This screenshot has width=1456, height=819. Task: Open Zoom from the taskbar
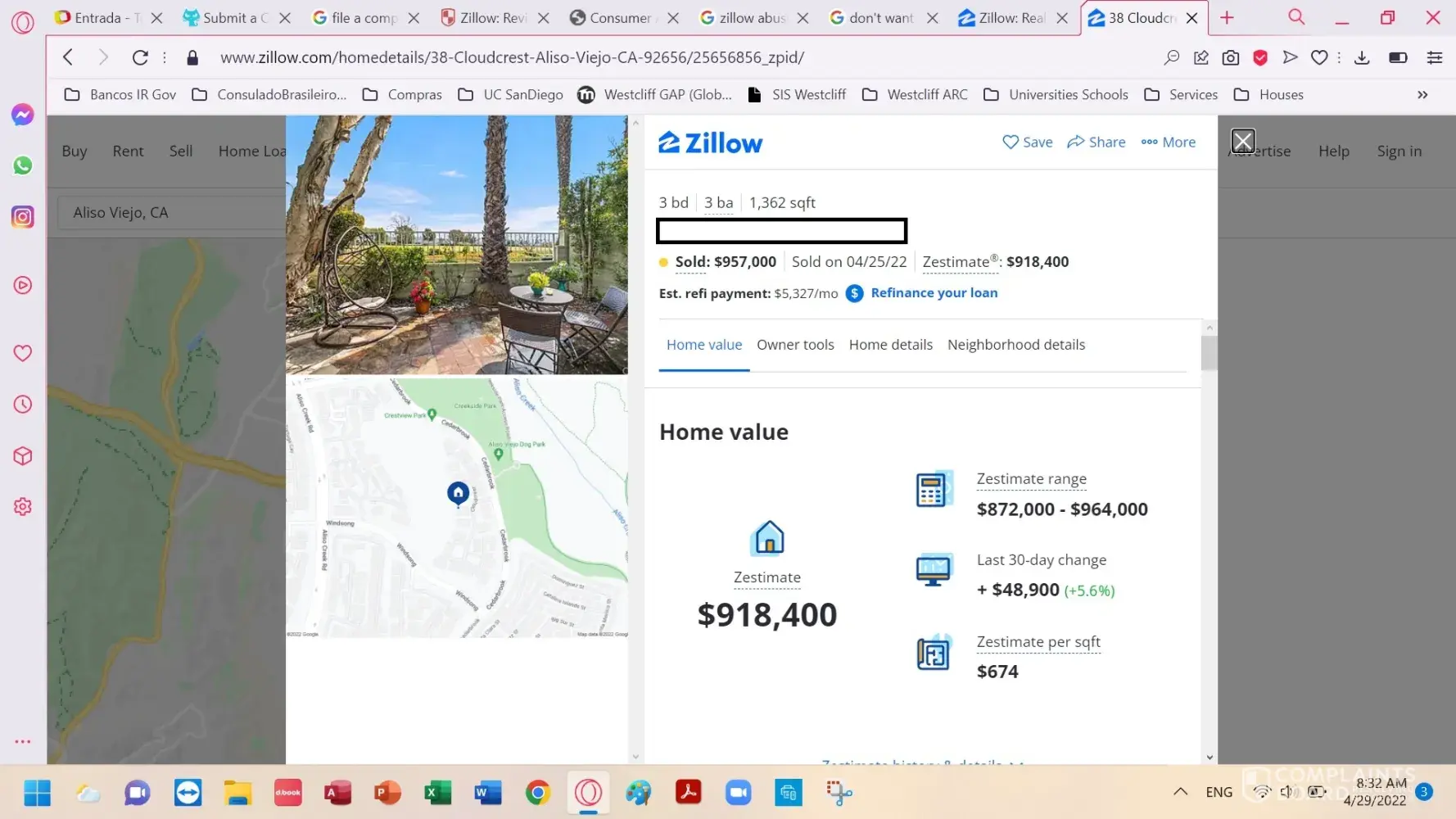coord(739,793)
